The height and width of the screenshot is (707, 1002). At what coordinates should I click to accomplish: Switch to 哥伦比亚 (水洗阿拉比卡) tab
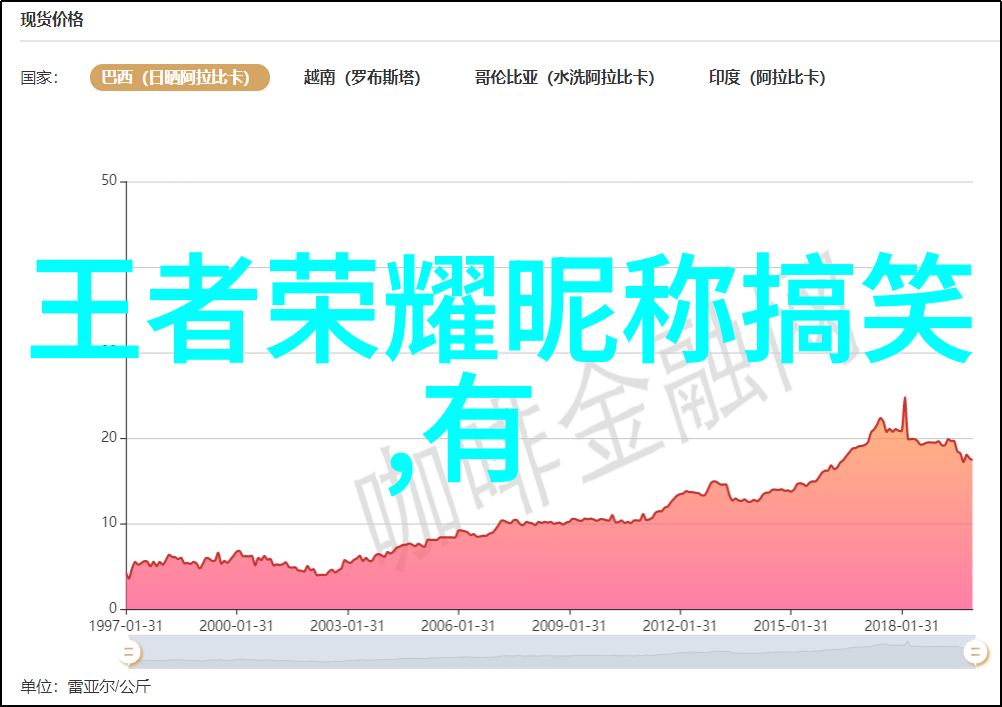[x=564, y=77]
